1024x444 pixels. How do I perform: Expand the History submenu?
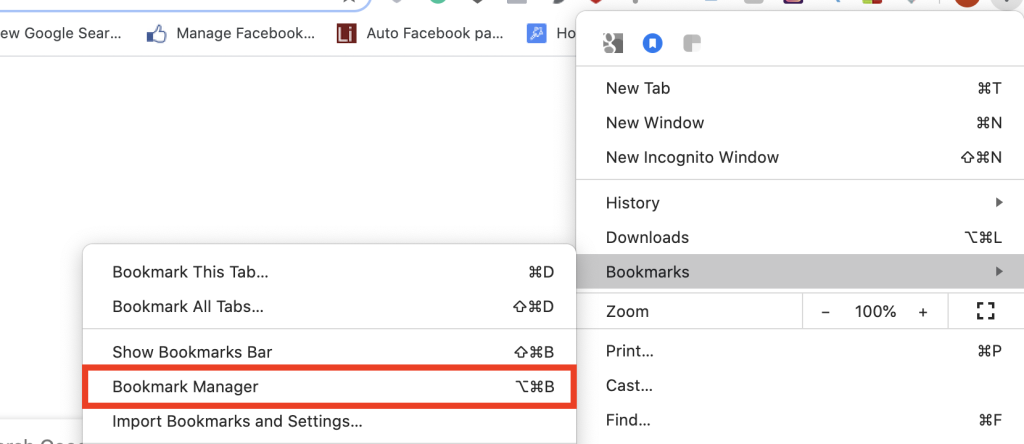pyautogui.click(x=800, y=203)
